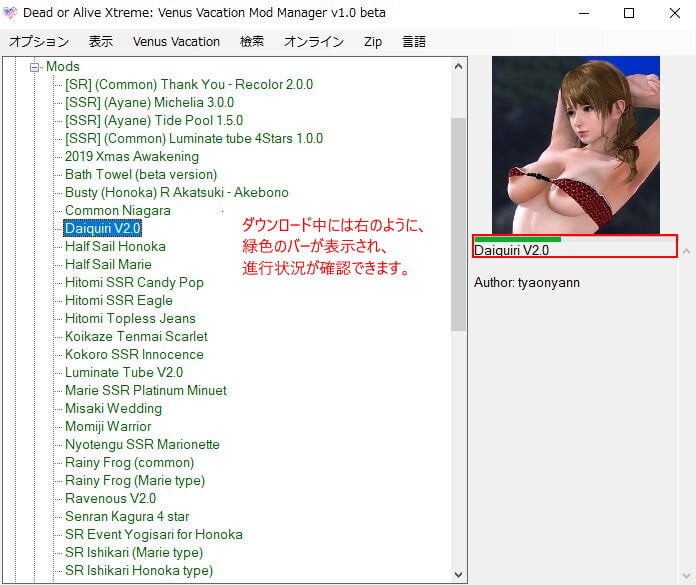Select [SSR] (Ayane) Michelia 3.0.0
Image resolution: width=696 pixels, height=585 pixels.
(x=150, y=103)
